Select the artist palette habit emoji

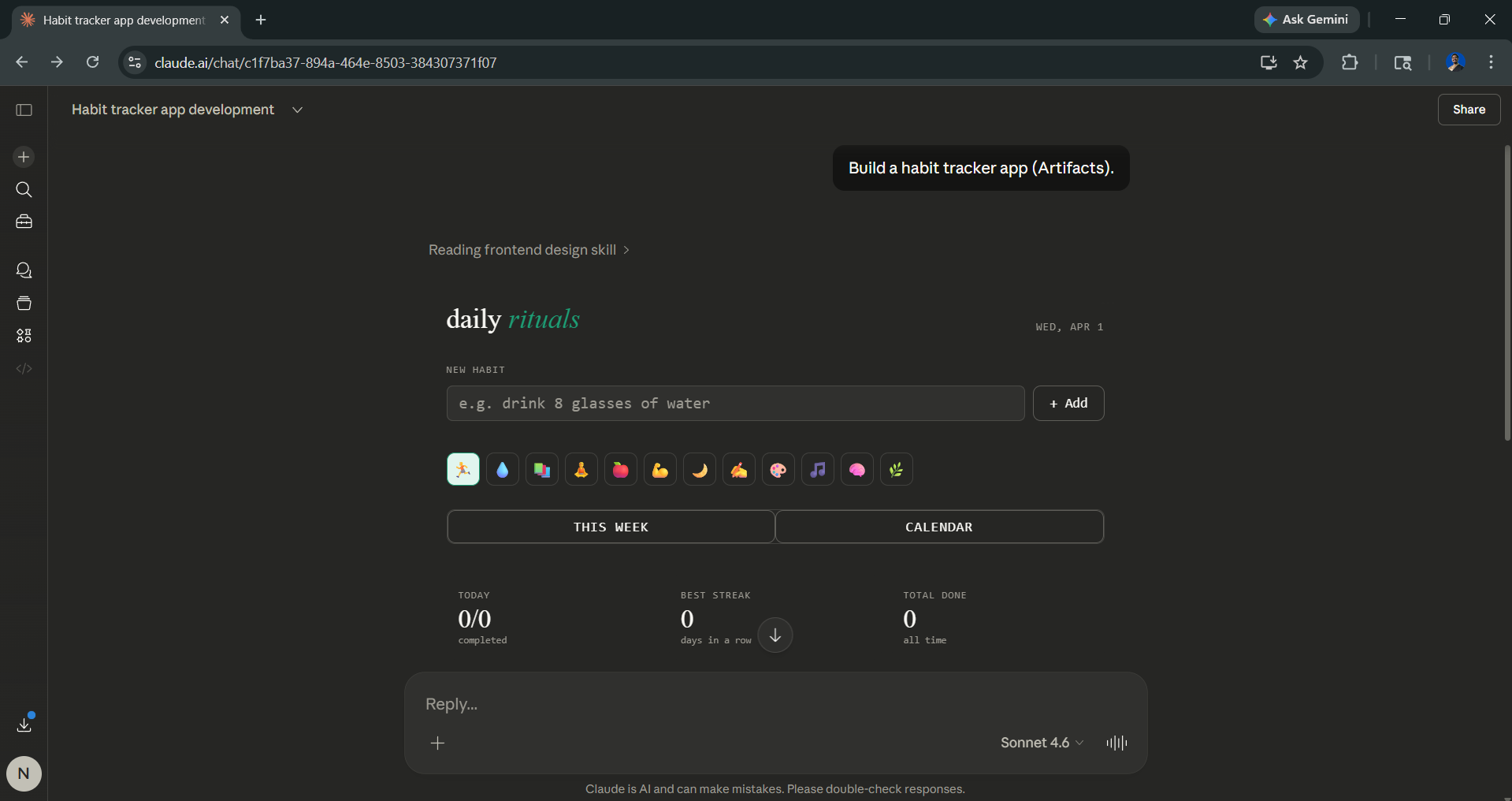pyautogui.click(x=778, y=470)
